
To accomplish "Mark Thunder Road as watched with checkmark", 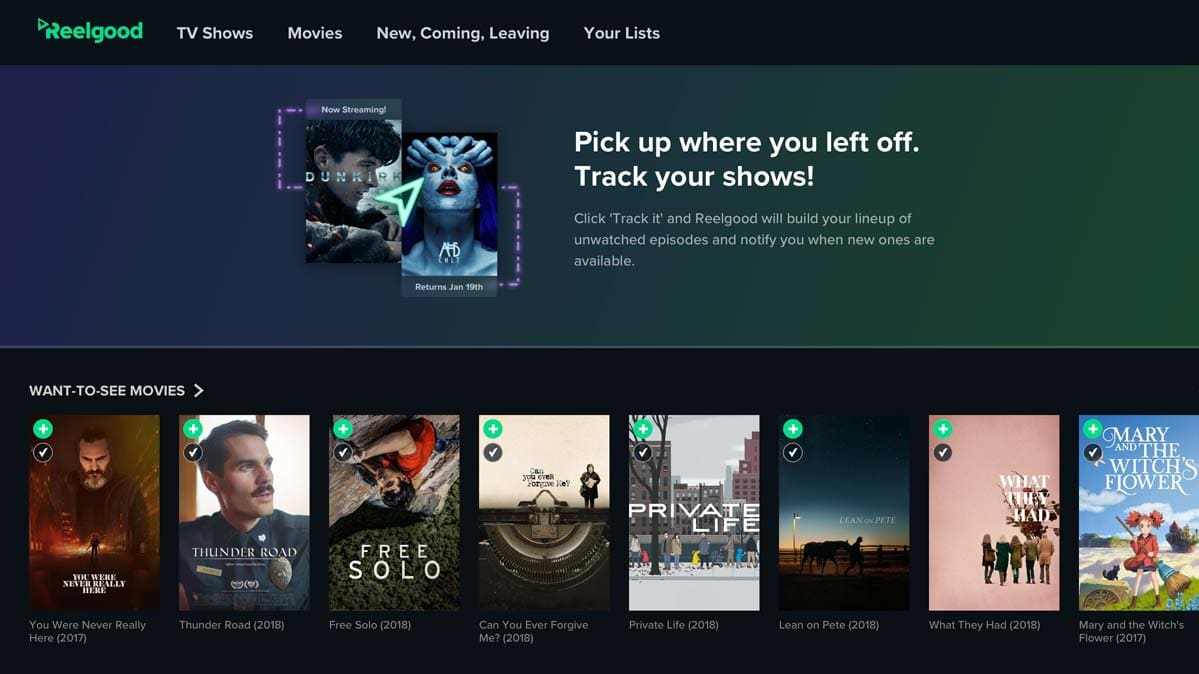I will tap(193, 453).
